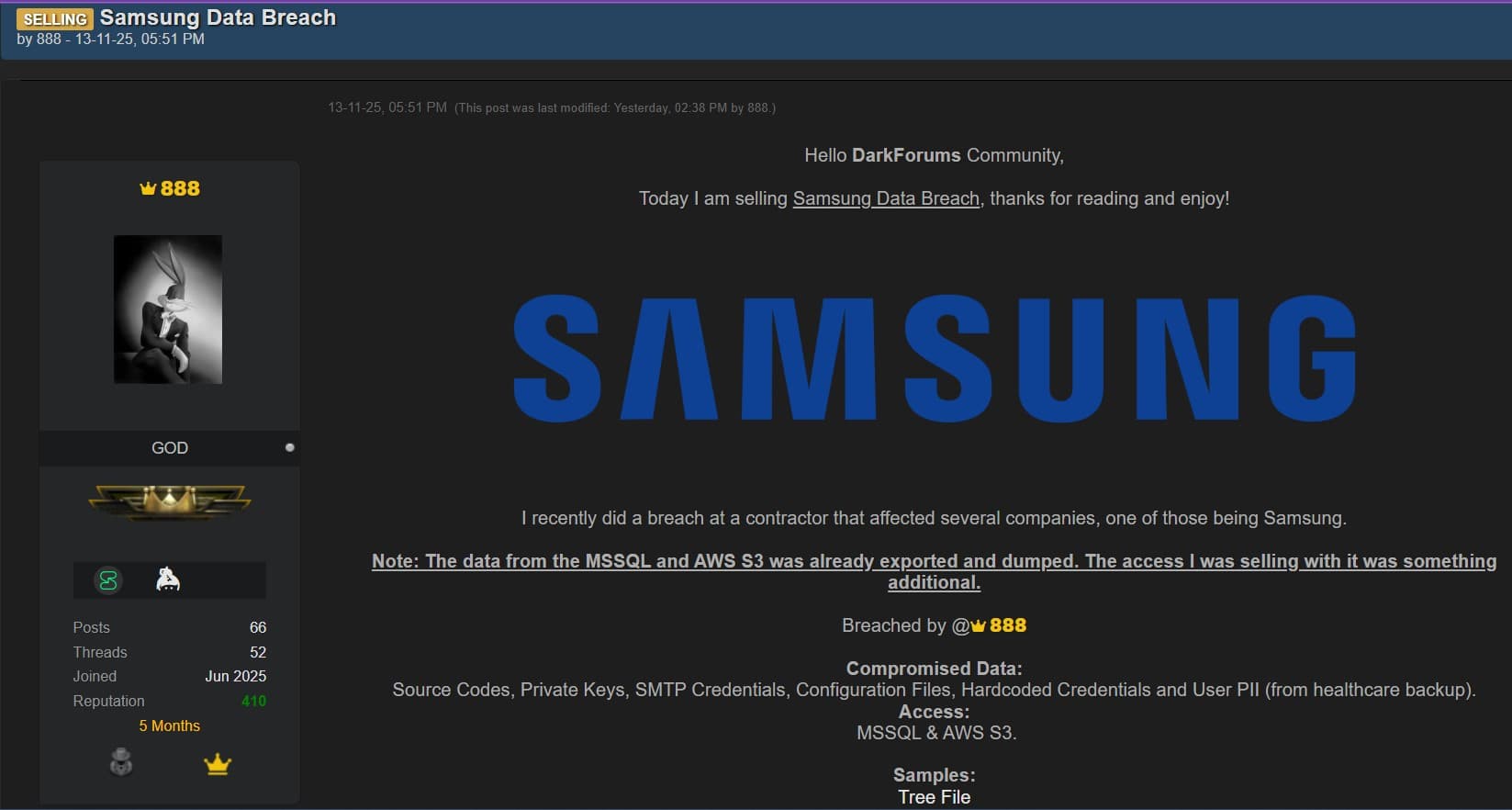The height and width of the screenshot is (810, 1512).
Task: Click the green S badge icon
Action: [108, 580]
